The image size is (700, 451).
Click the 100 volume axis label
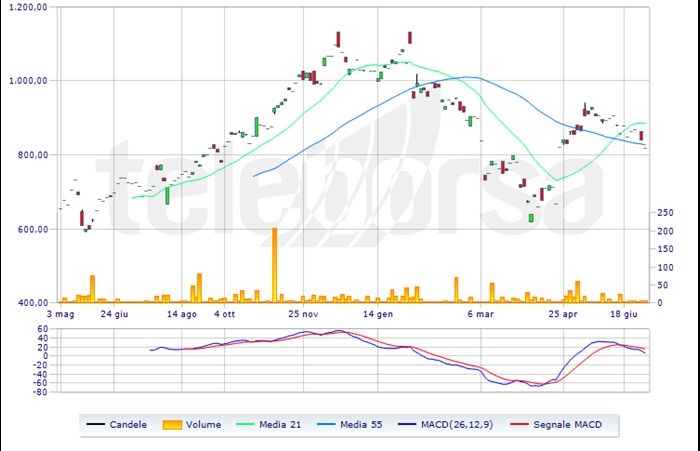coord(665,267)
